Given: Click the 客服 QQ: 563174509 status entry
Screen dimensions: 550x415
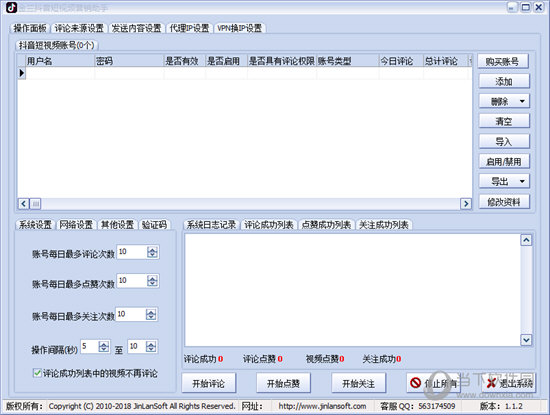Looking at the screenshot, I should [417, 406].
